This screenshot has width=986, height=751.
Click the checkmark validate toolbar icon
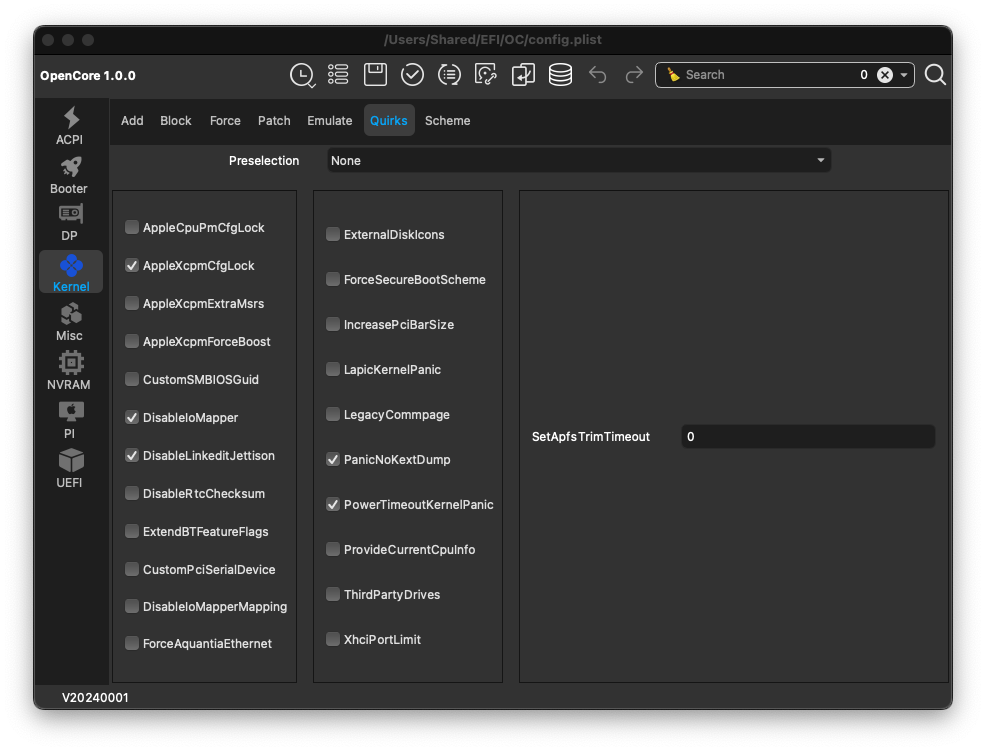[413, 75]
